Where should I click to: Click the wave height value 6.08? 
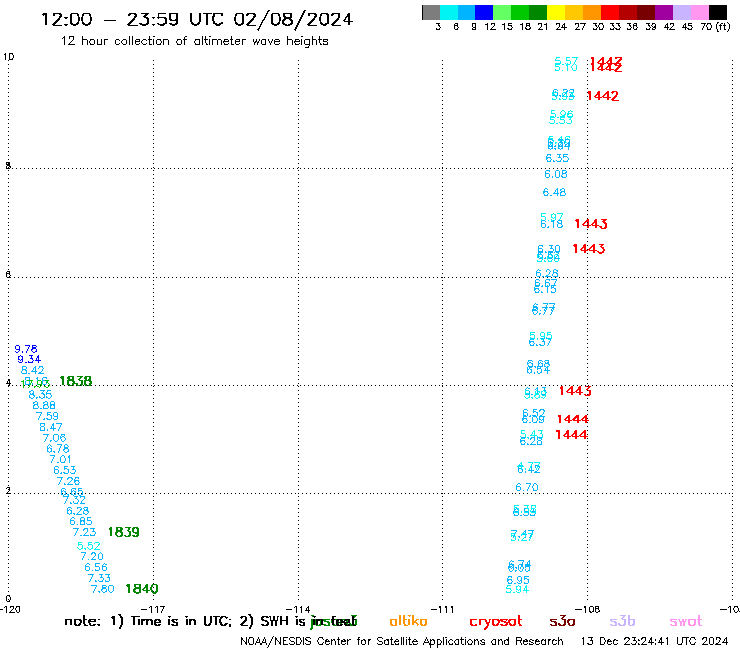(x=556, y=174)
